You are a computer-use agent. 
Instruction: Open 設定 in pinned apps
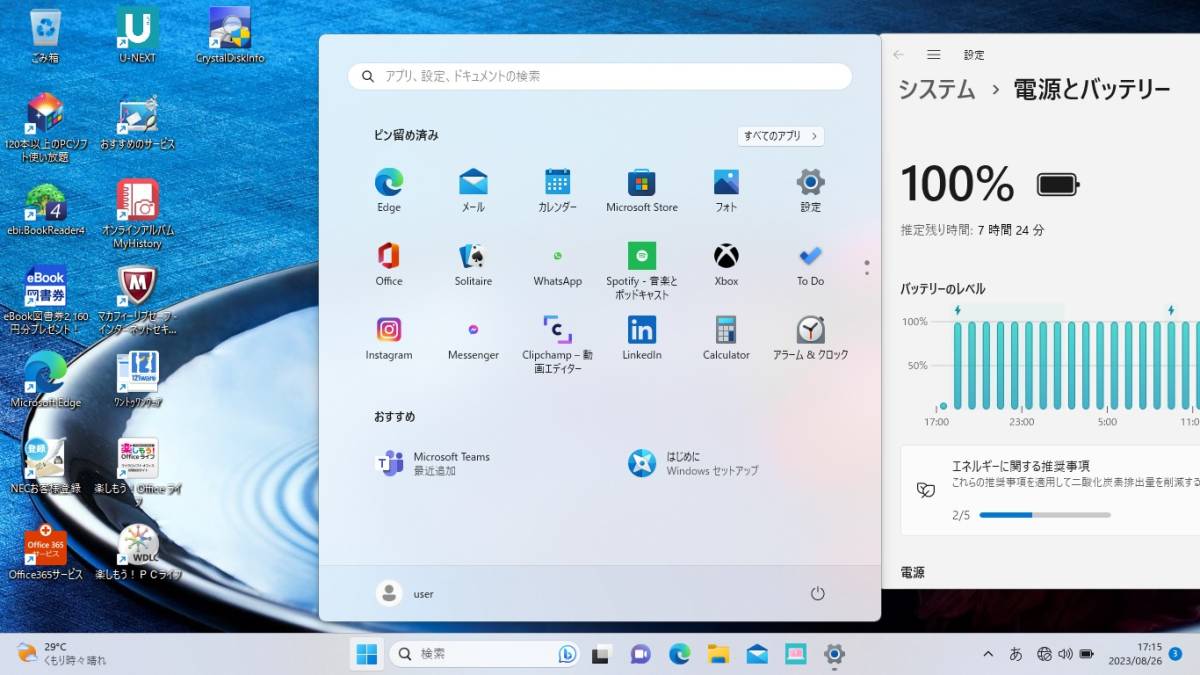810,190
